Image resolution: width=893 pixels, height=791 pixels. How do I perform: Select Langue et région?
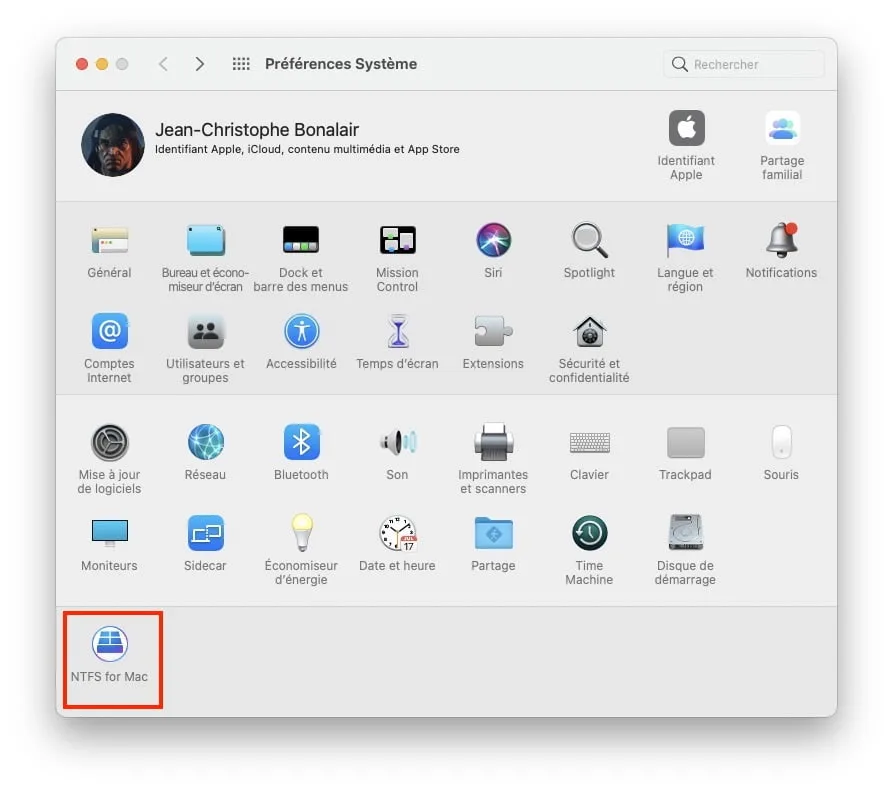(x=685, y=240)
